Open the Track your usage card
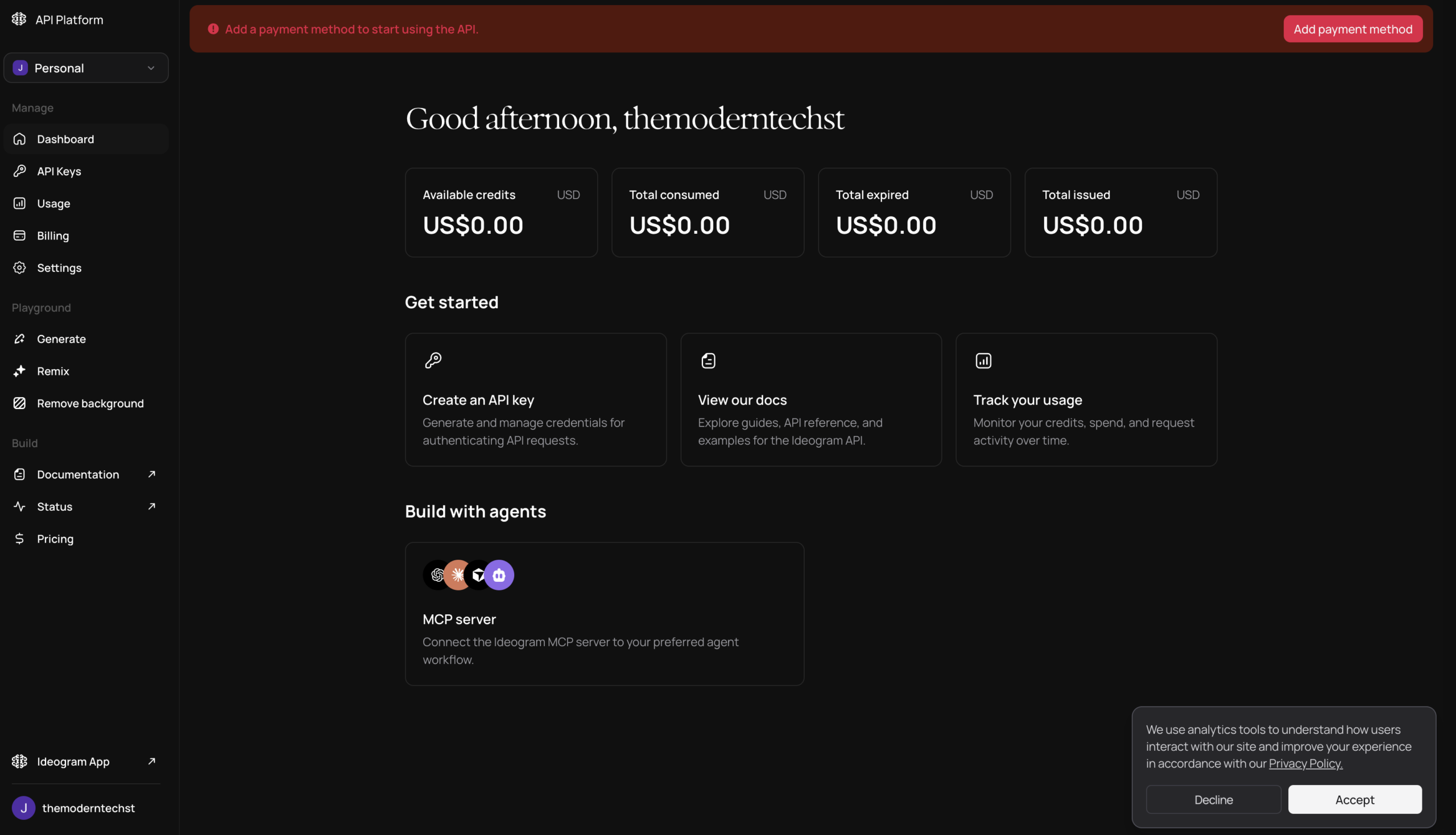The height and width of the screenshot is (835, 1456). point(1086,399)
